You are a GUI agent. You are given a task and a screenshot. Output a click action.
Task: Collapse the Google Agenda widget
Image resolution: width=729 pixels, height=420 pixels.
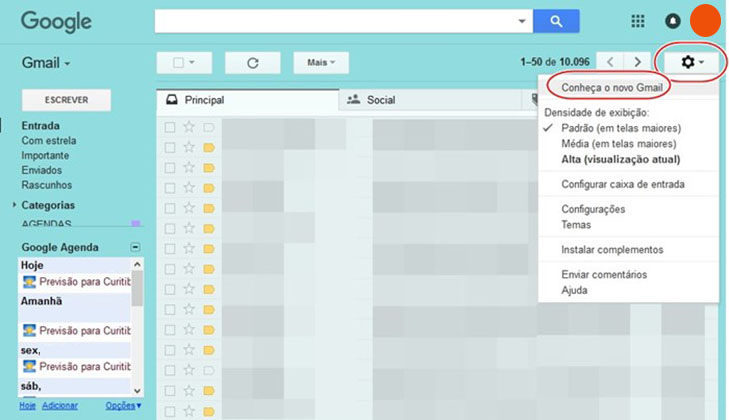click(x=136, y=247)
